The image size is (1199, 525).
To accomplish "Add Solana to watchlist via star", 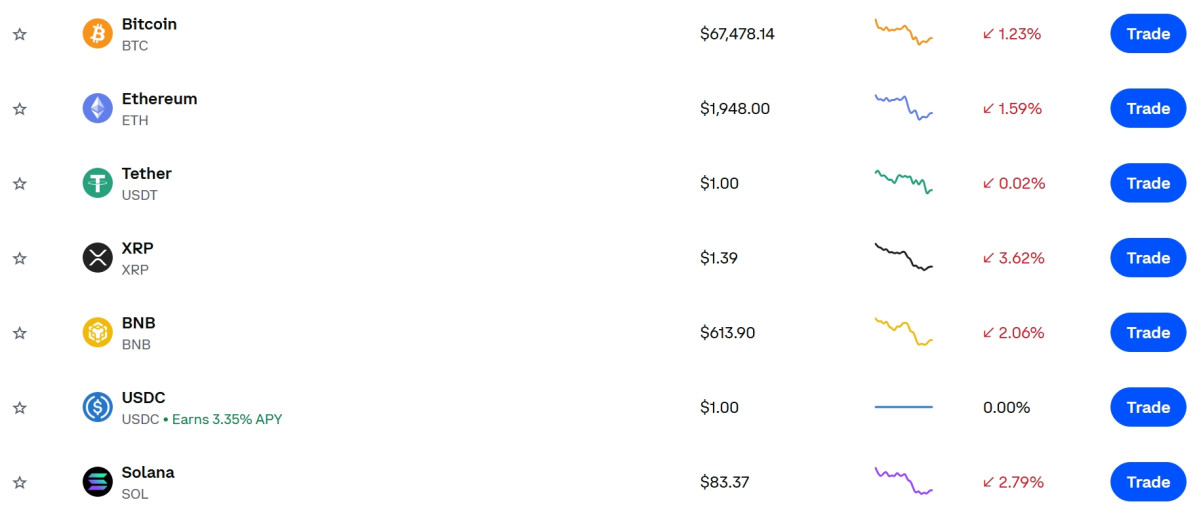I will (19, 482).
